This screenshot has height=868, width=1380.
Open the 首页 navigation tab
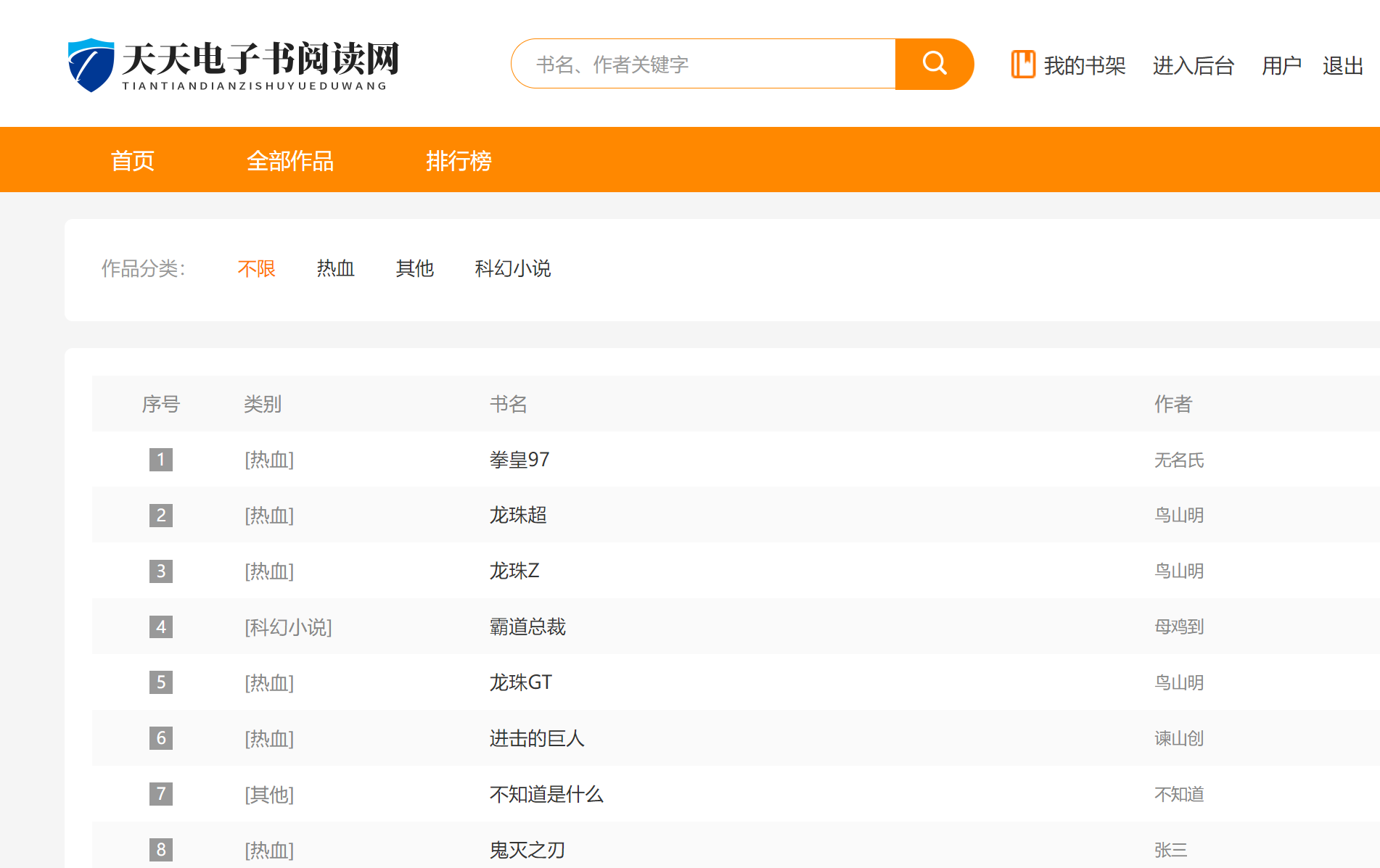(132, 160)
